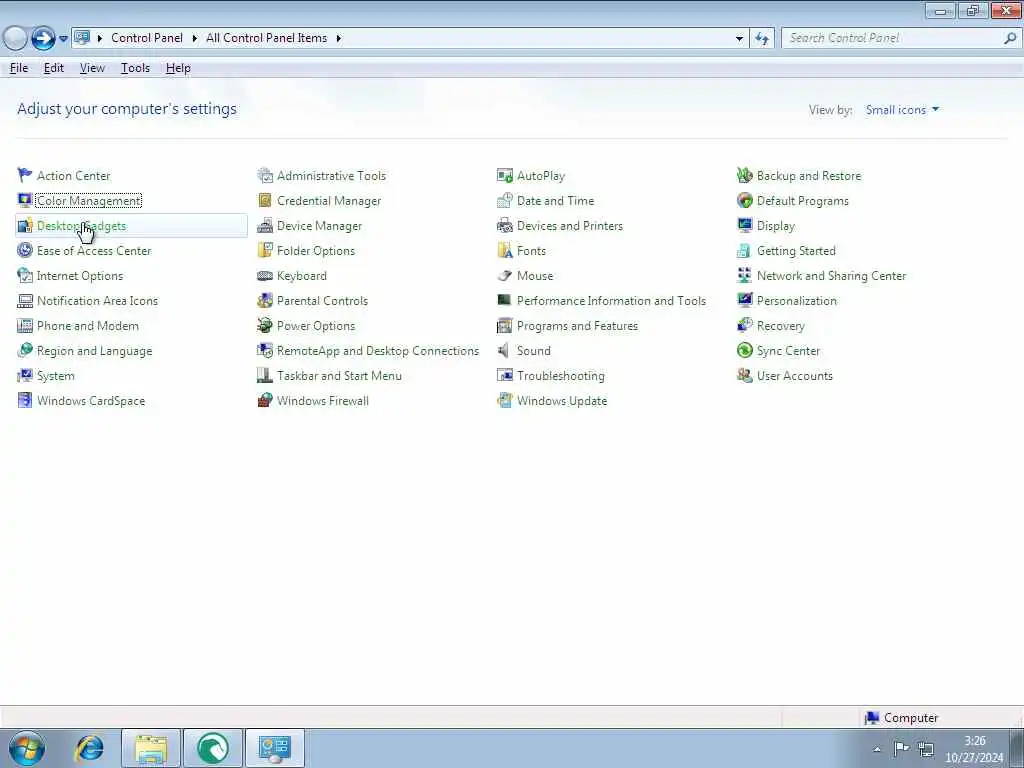This screenshot has height=768, width=1024.
Task: Click the Network and Sharing Center icon
Action: click(744, 275)
